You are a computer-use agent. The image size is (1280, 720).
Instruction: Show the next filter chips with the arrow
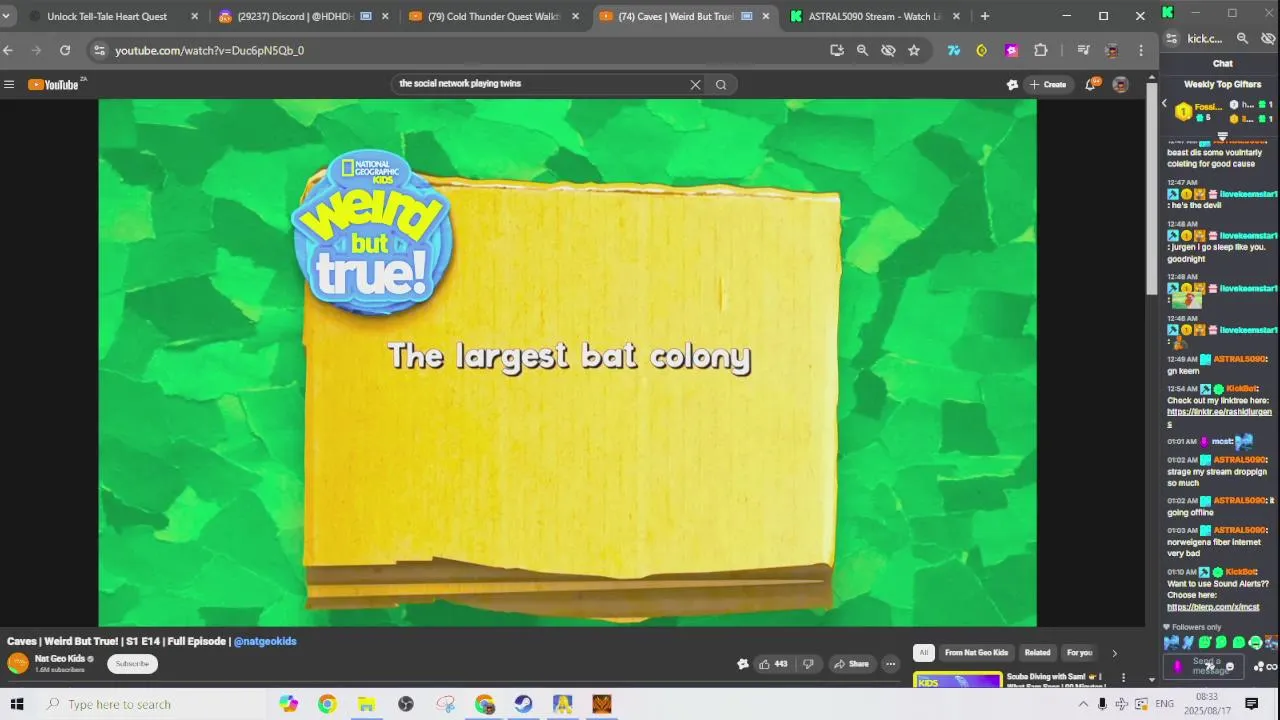[1114, 653]
